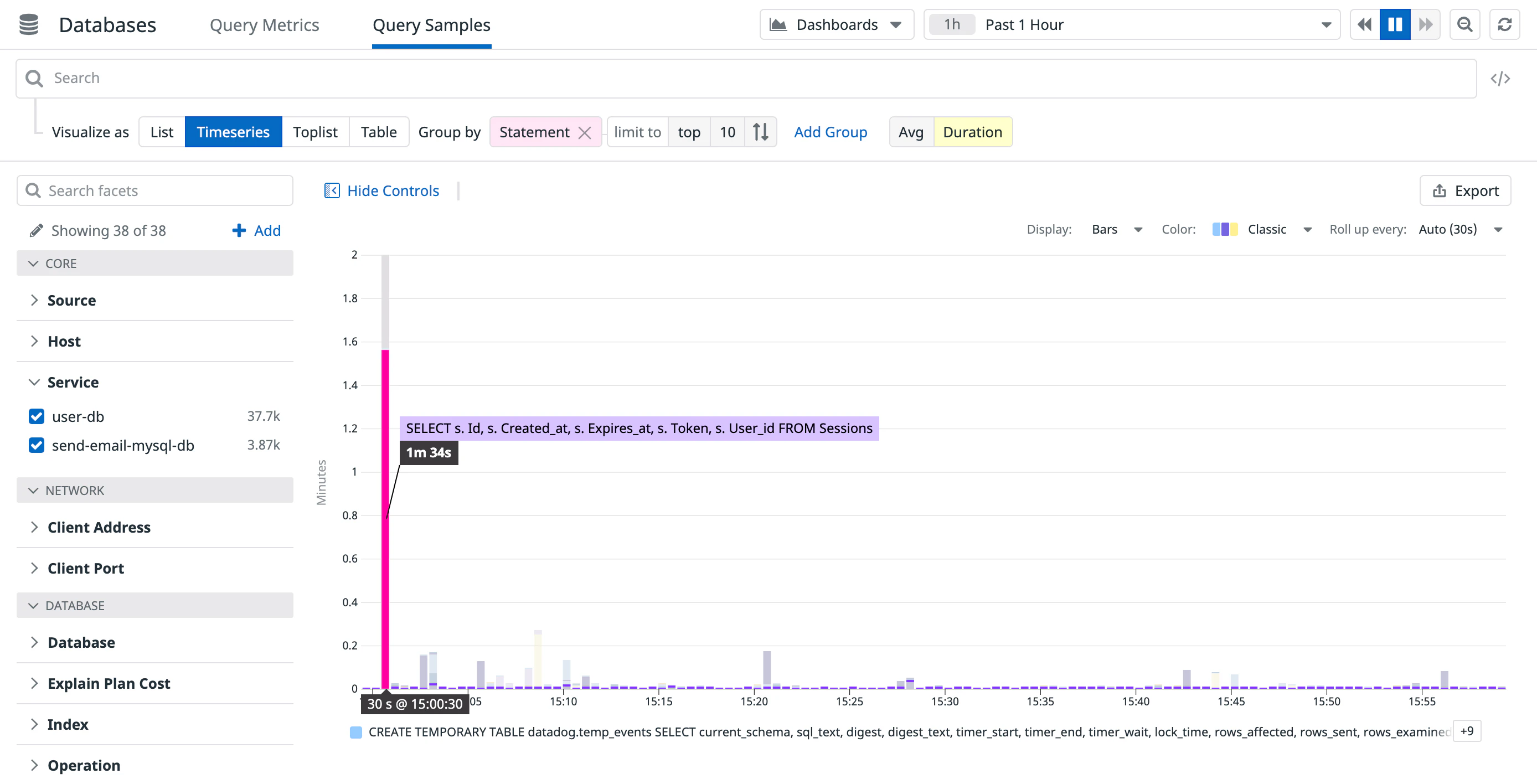This screenshot has width=1537, height=784.
Task: Refresh data with the reload icon
Action: point(1505,24)
